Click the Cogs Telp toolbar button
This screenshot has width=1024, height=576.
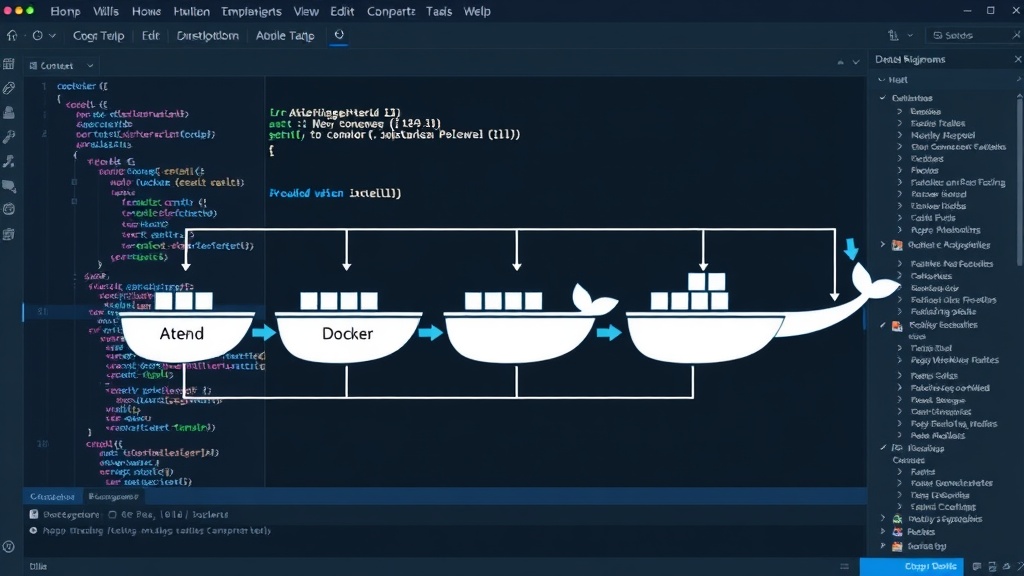(x=98, y=36)
